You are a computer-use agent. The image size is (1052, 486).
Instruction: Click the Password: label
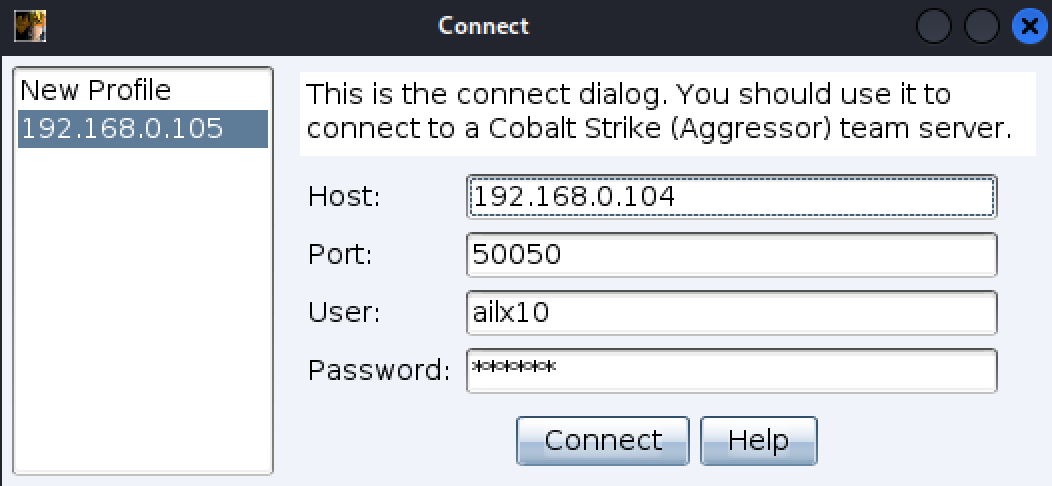click(x=379, y=371)
